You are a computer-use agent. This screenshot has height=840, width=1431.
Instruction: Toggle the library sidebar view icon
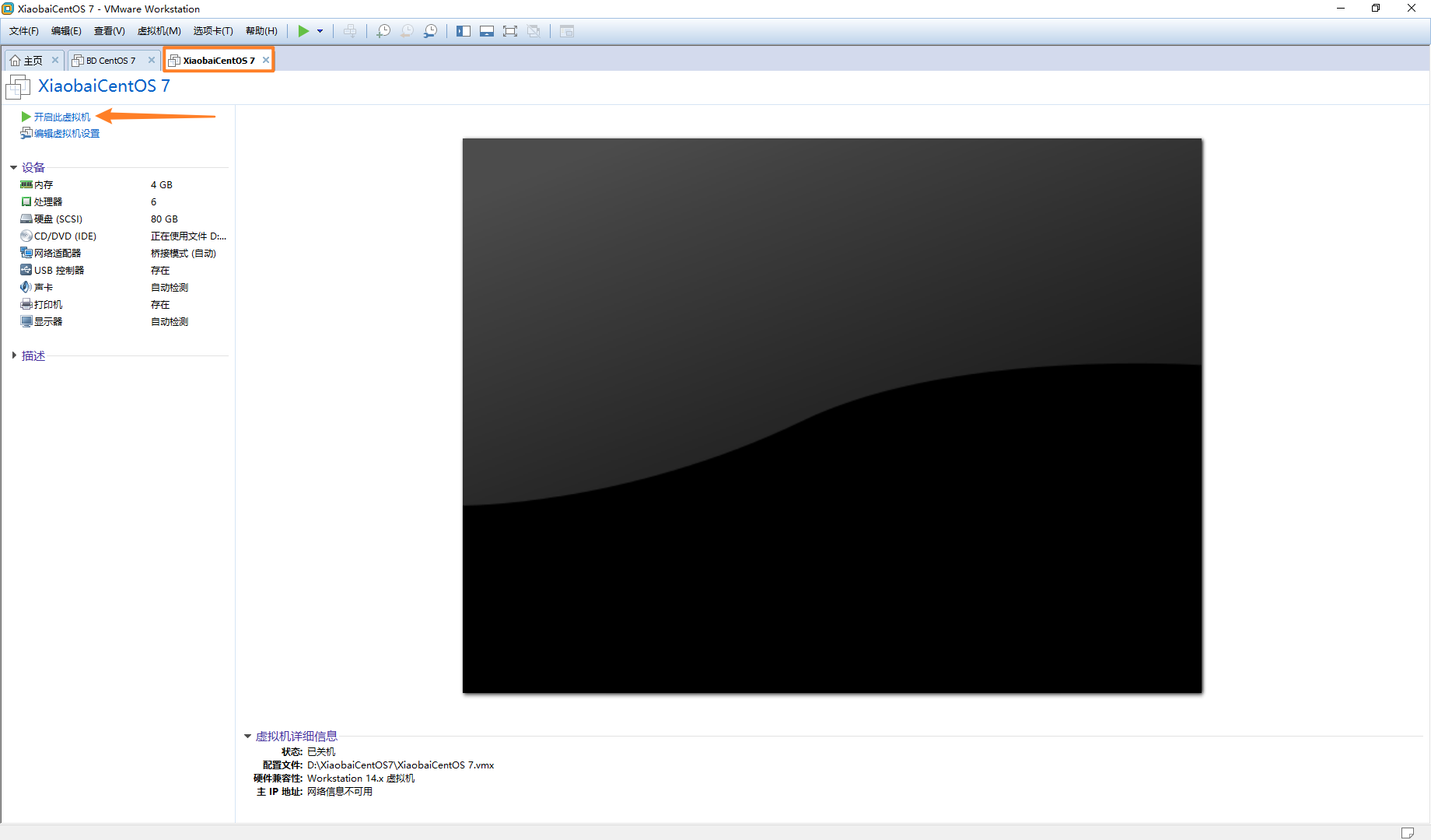(x=464, y=31)
